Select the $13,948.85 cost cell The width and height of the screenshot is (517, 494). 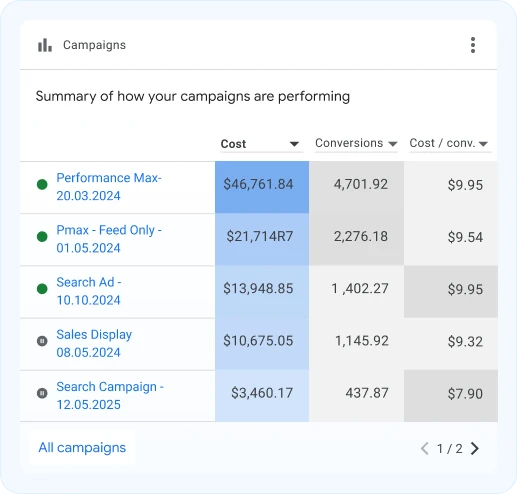click(x=262, y=292)
